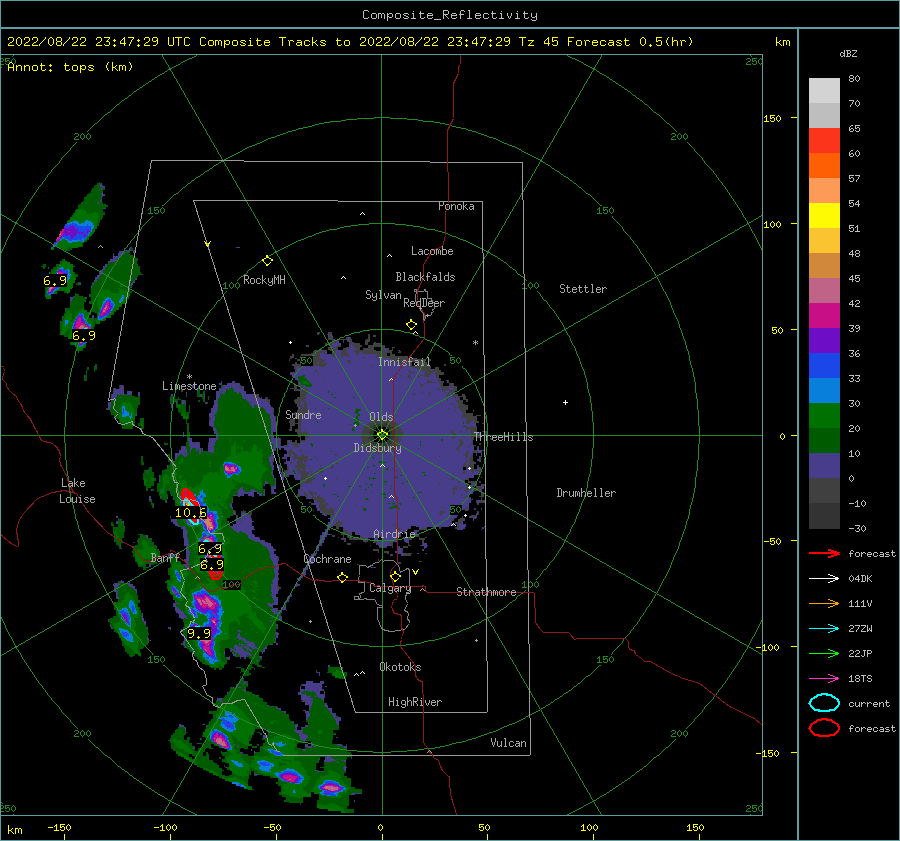Click the Blackfalds label
The width and height of the screenshot is (900, 841).
point(425,277)
